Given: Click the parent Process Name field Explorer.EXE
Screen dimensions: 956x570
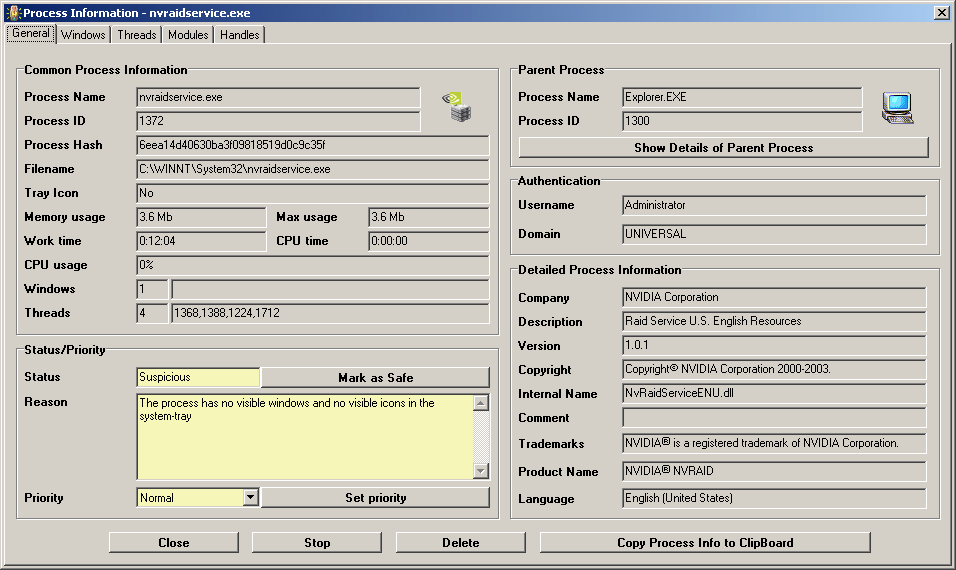Looking at the screenshot, I should point(742,97).
